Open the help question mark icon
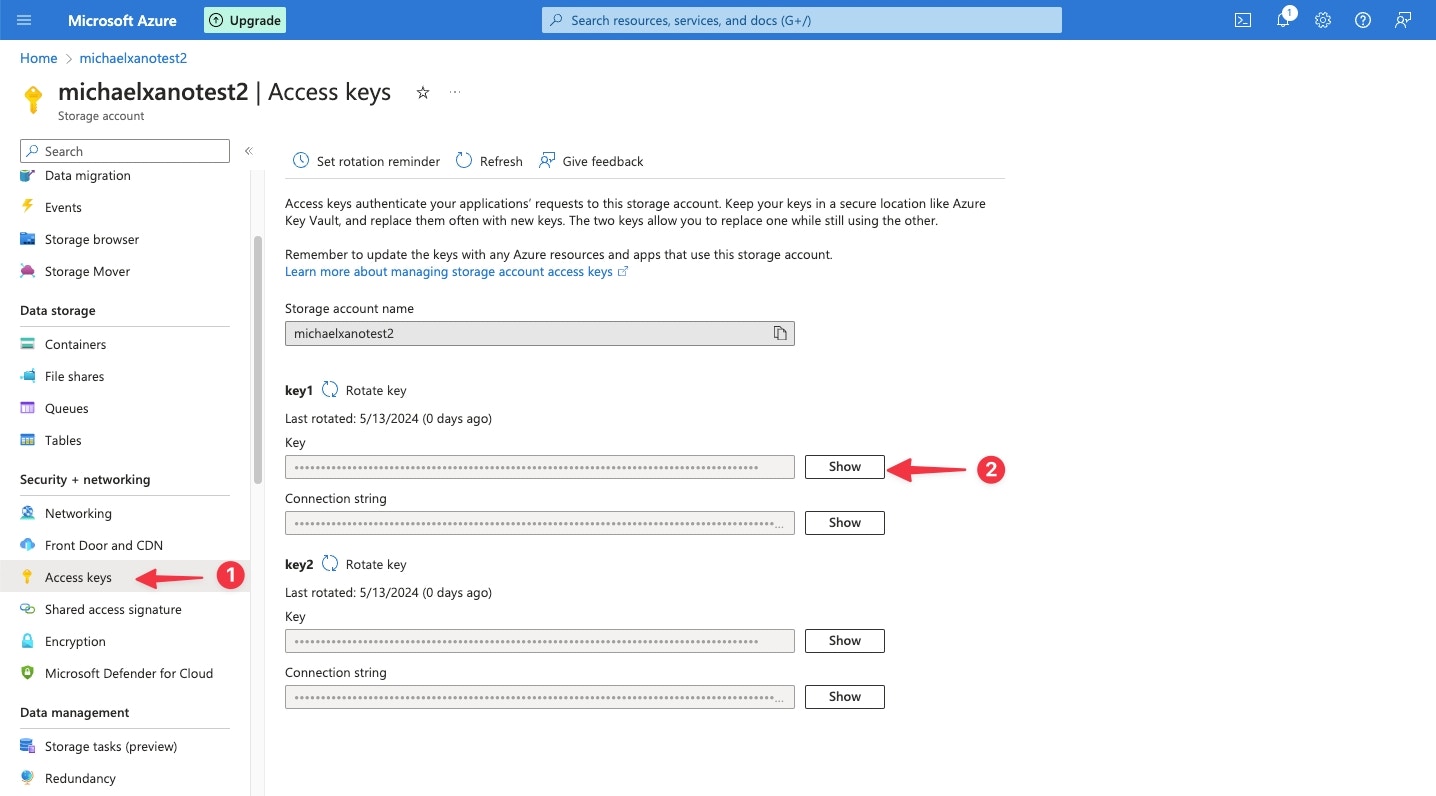 (x=1362, y=20)
